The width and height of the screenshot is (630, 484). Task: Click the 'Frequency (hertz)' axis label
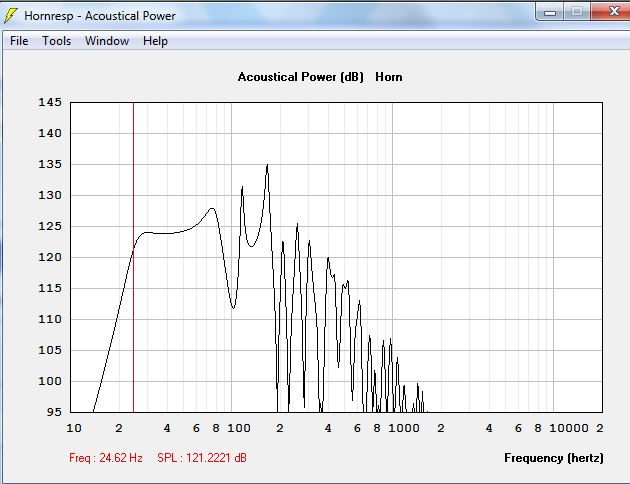(x=554, y=458)
